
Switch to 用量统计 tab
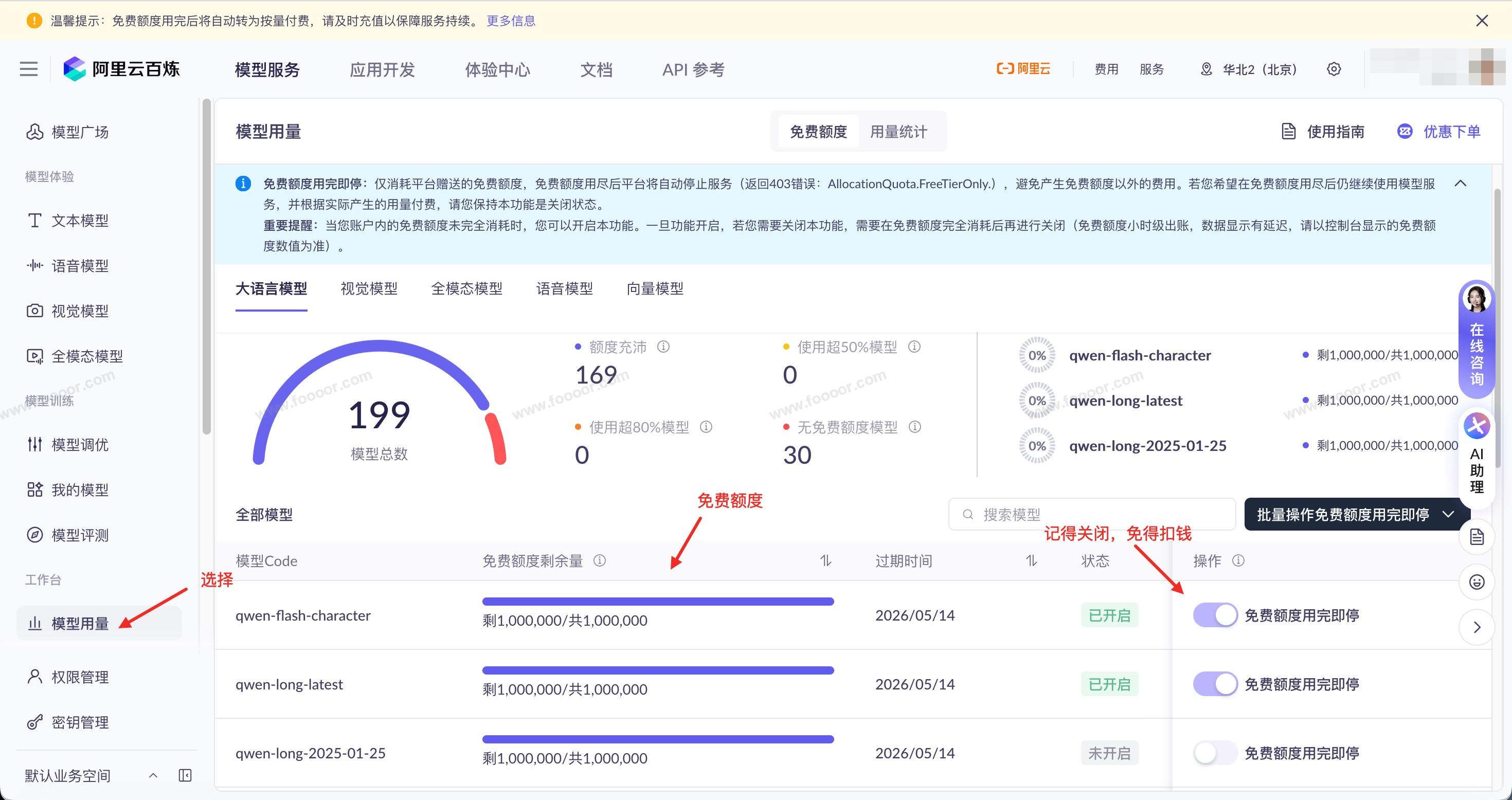898,132
